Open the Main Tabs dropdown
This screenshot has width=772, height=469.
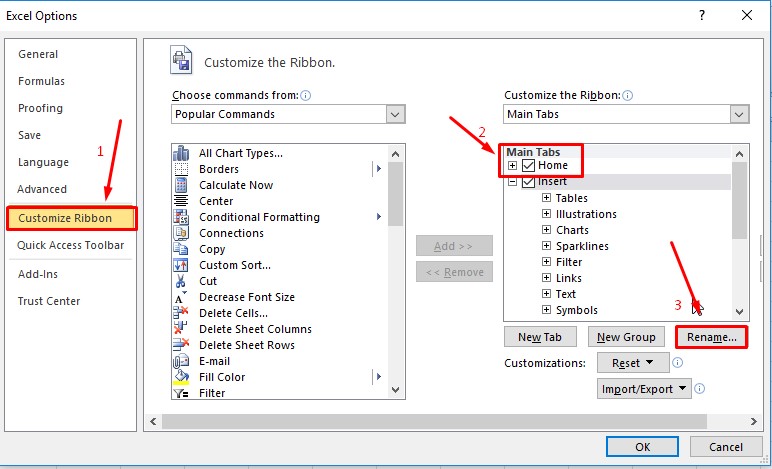pos(739,115)
